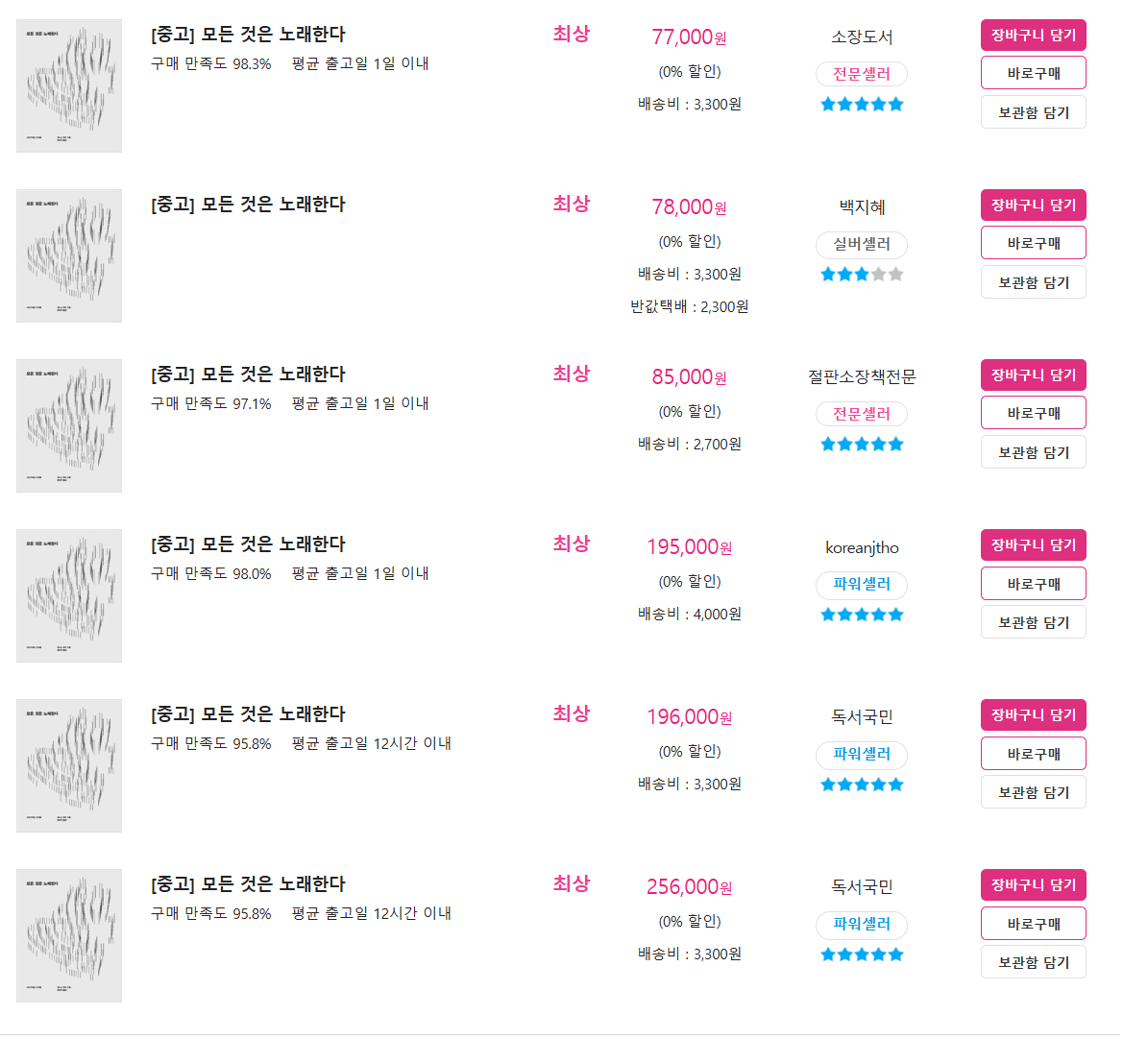Open seller 소장도서's page
Screen dimensions: 1148x1039
(862, 36)
